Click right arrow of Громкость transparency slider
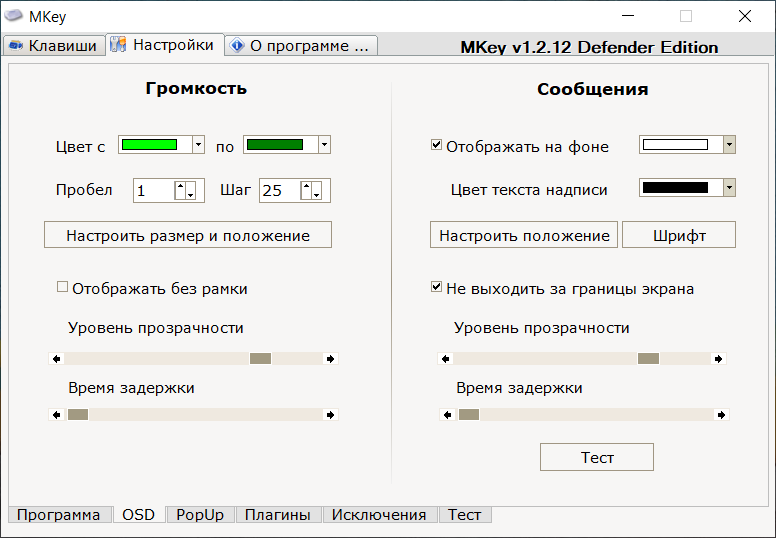 331,359
